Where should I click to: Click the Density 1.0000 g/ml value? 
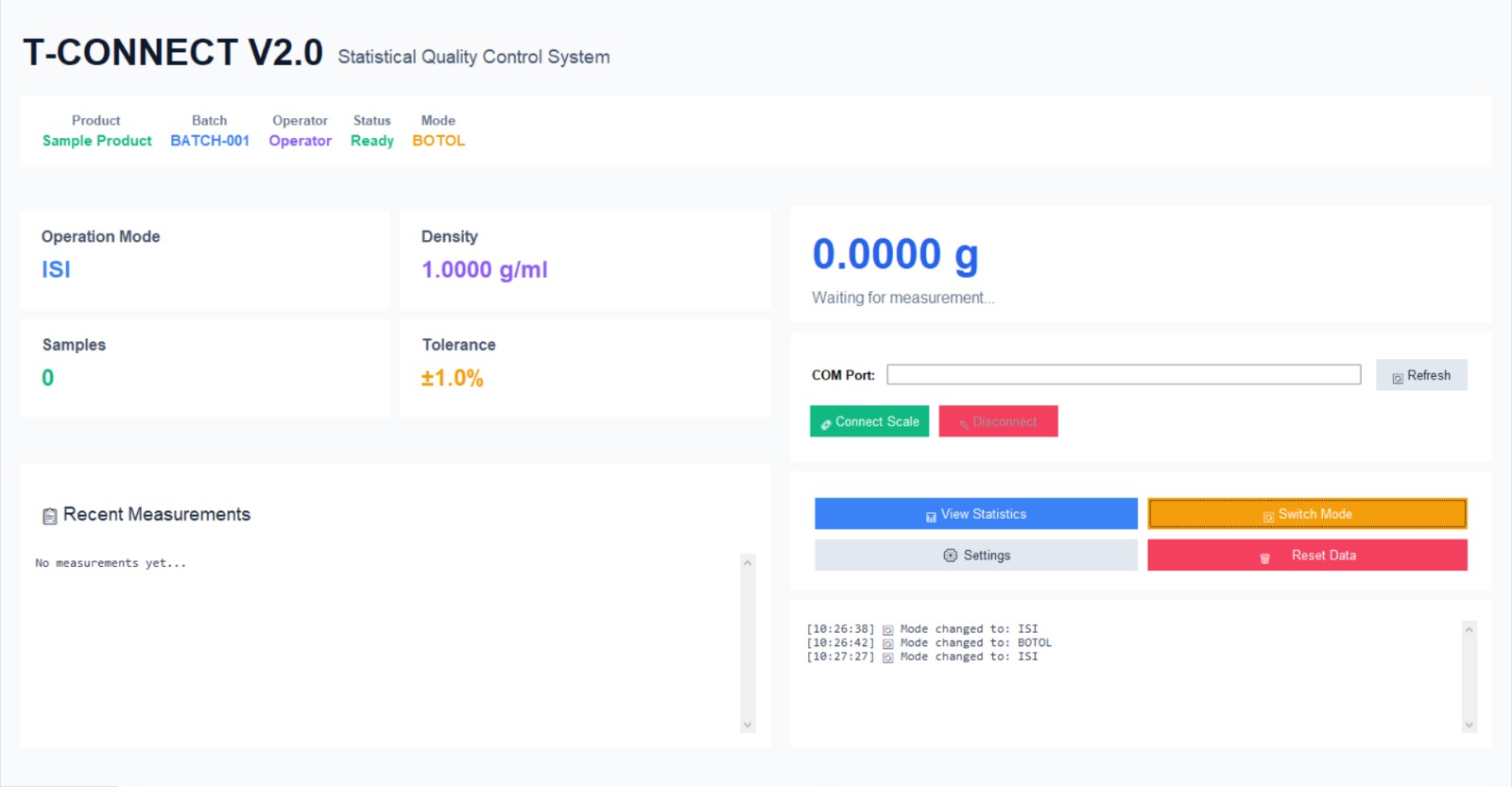click(484, 270)
